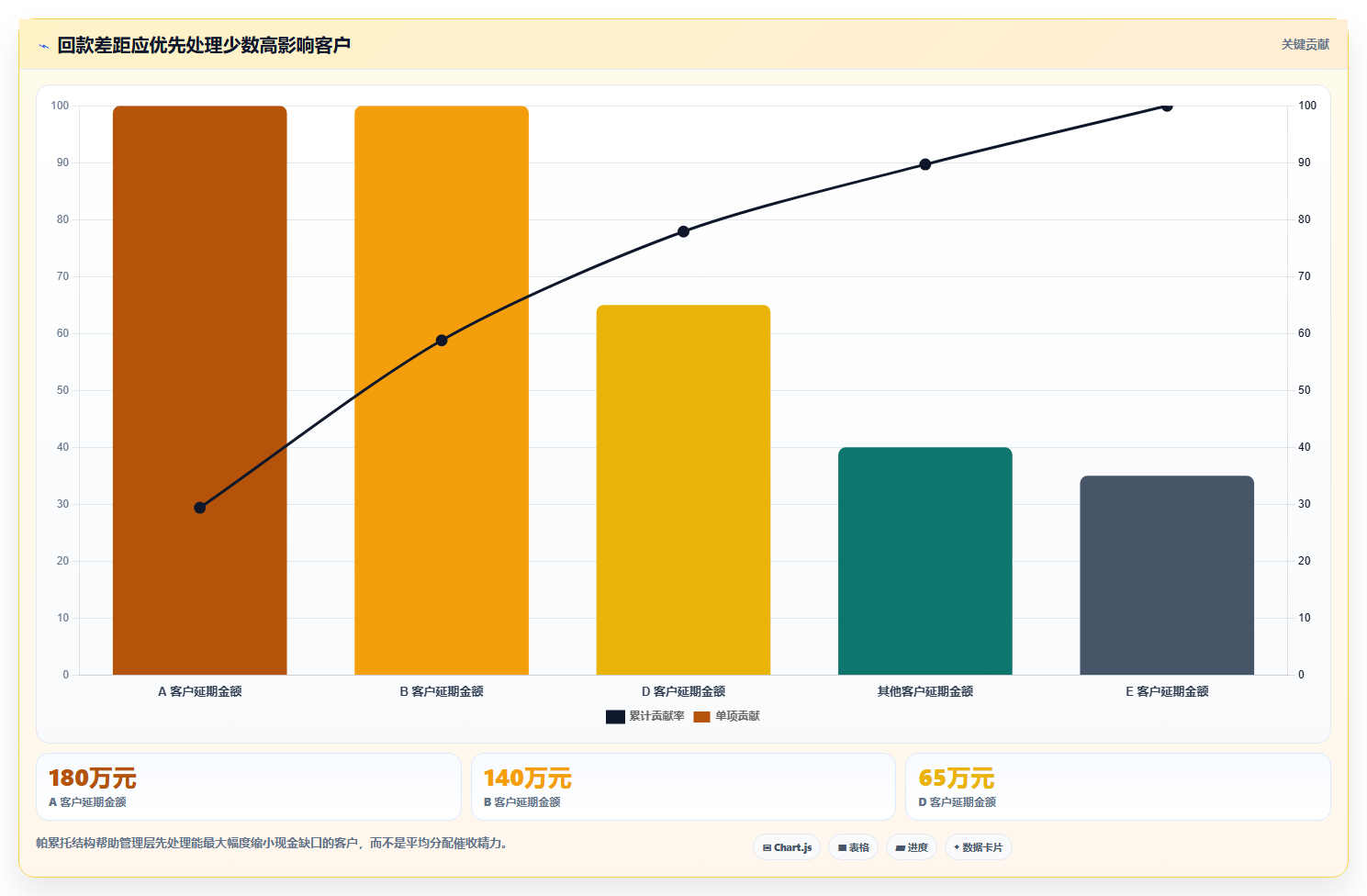Click the 180万元 card value
This screenshot has width=1367, height=896.
(x=93, y=778)
